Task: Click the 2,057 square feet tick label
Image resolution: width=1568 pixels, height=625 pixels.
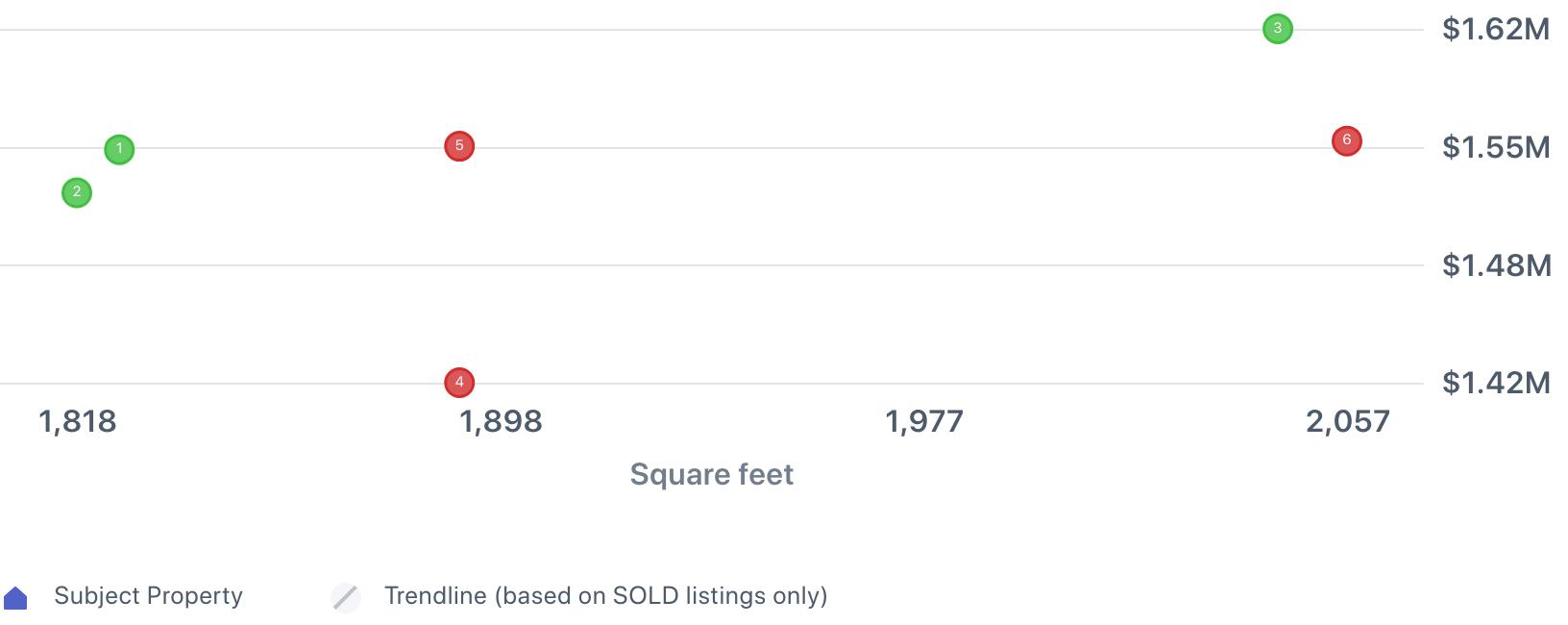Action: tap(1348, 421)
